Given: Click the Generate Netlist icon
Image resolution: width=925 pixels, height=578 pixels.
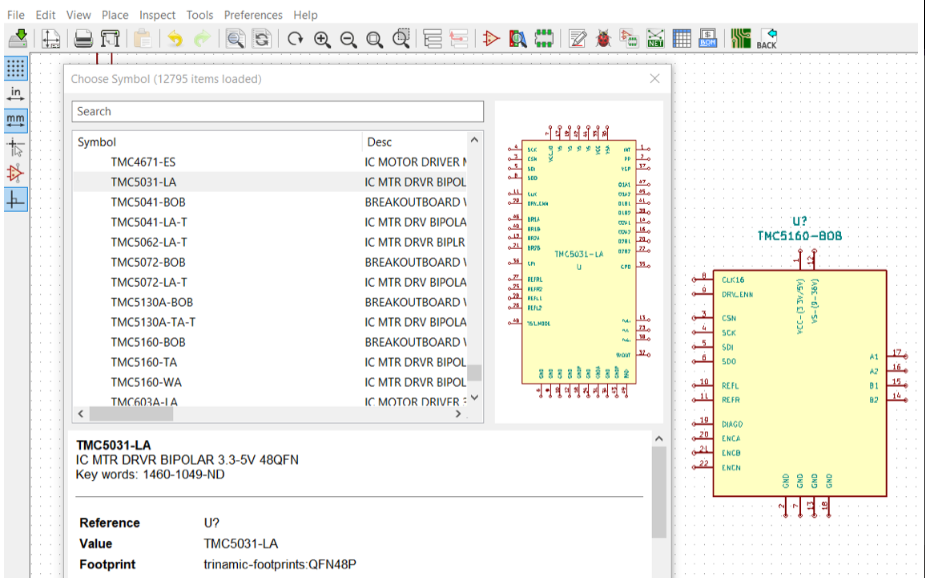Looking at the screenshot, I should pos(655,39).
